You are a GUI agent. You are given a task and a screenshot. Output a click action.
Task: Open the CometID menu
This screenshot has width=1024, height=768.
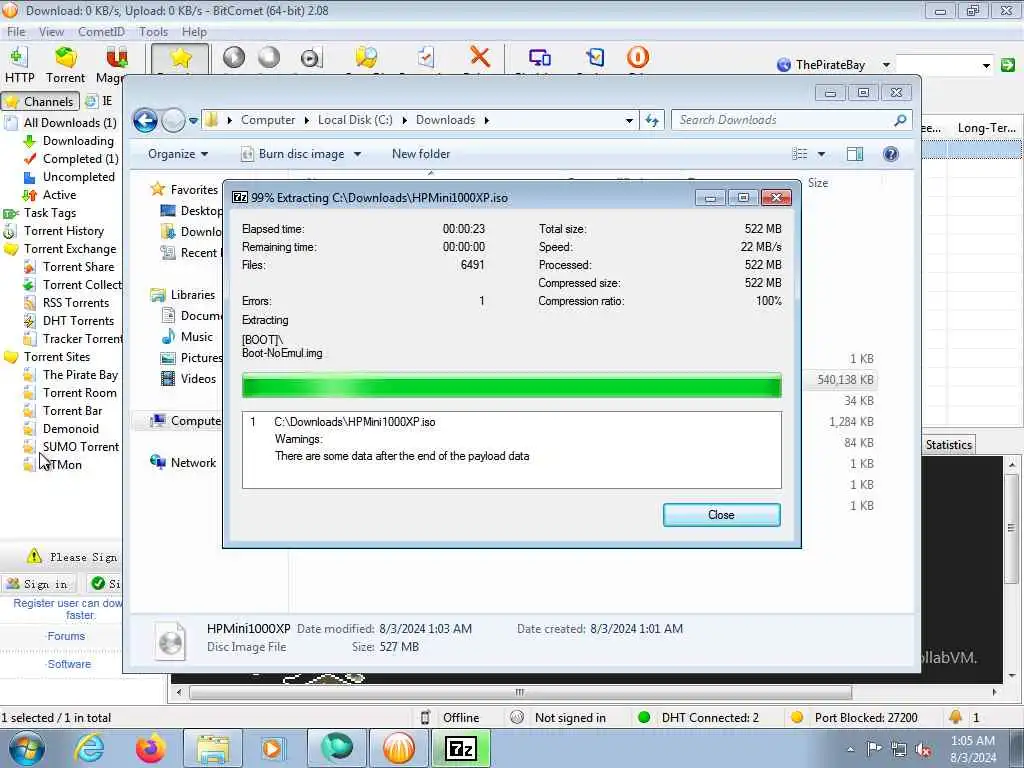click(x=101, y=31)
